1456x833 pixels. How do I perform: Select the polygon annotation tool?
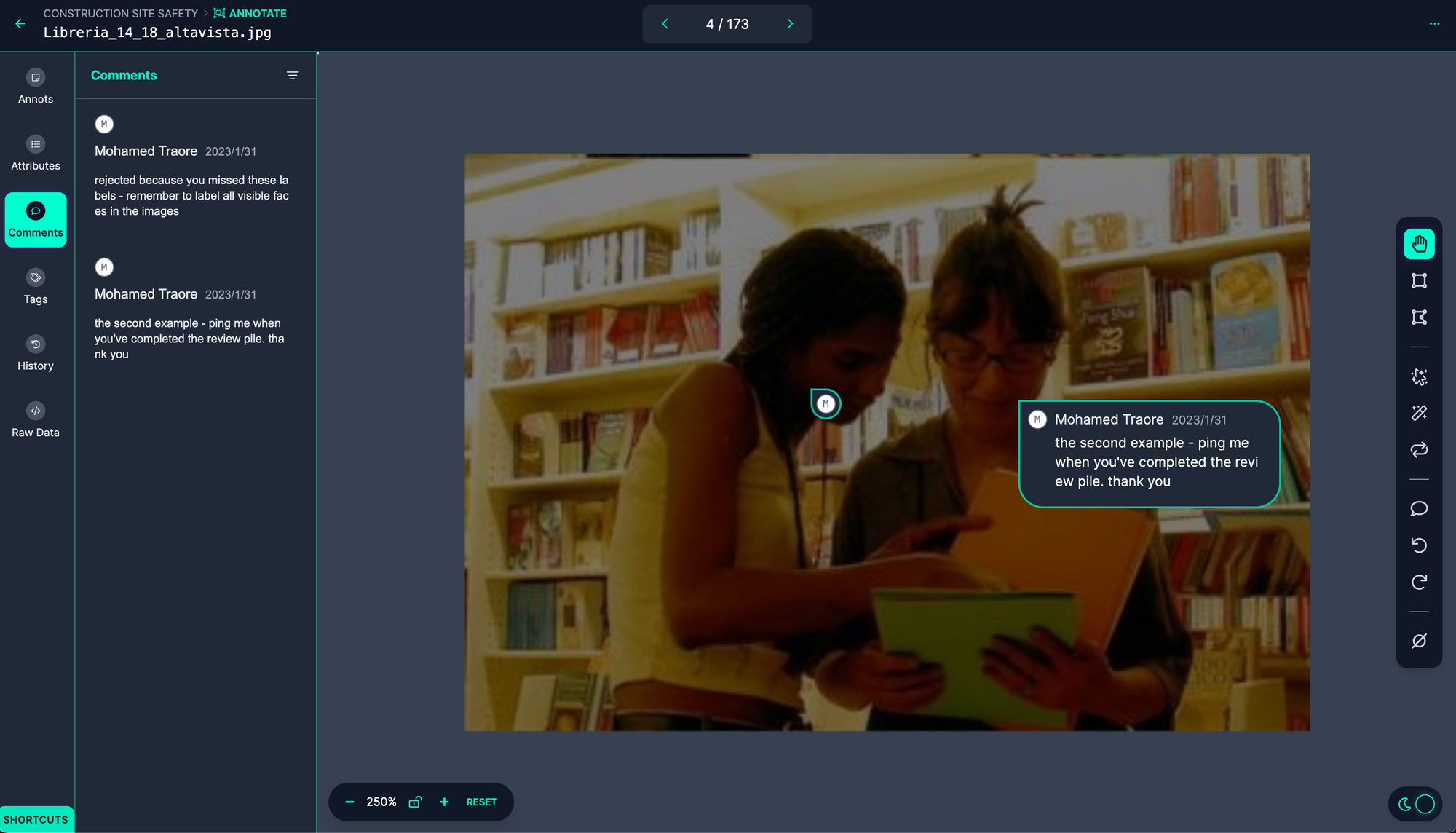1419,317
